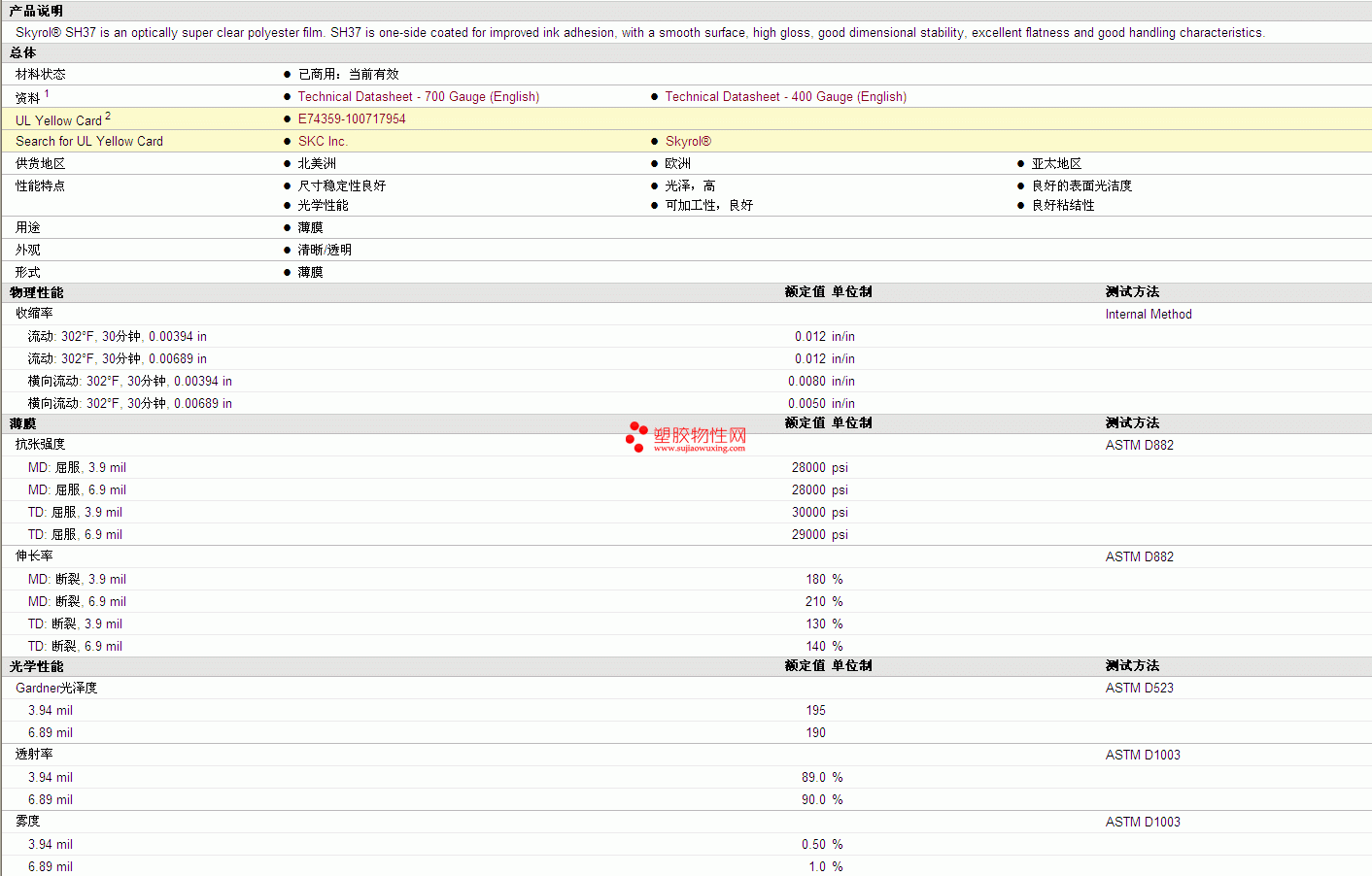This screenshot has height=876, width=1372.
Task: Select ASTM D1003 for 透射率
Action: coord(1143,755)
